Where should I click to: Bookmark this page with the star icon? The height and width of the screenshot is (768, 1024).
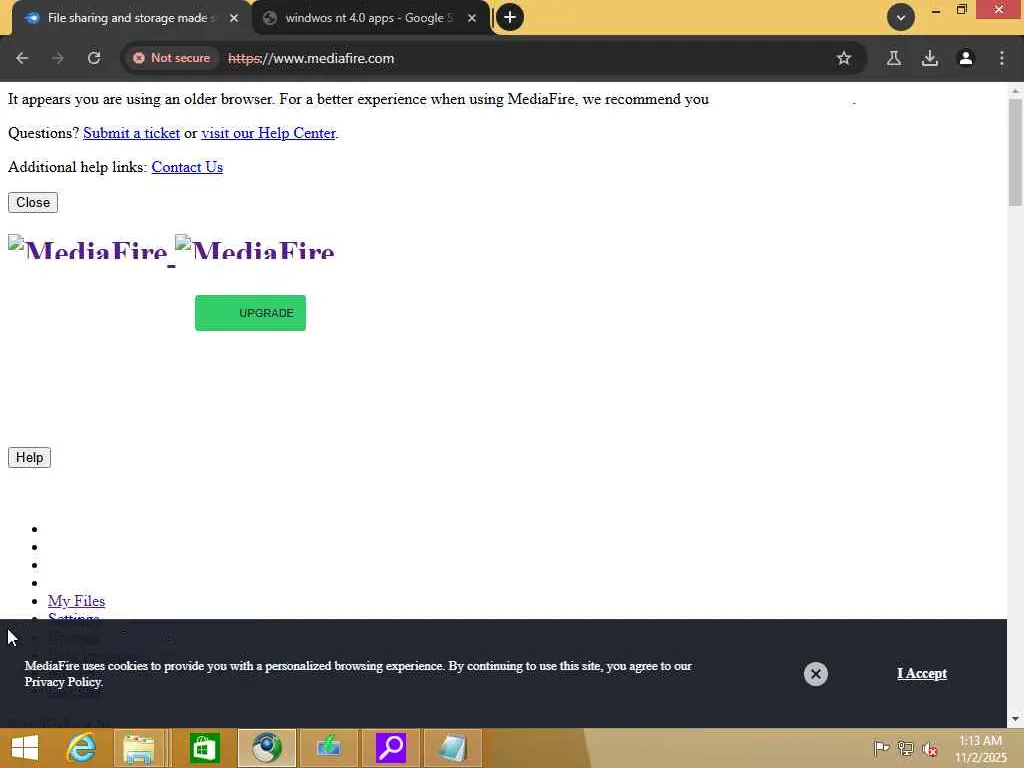click(844, 58)
